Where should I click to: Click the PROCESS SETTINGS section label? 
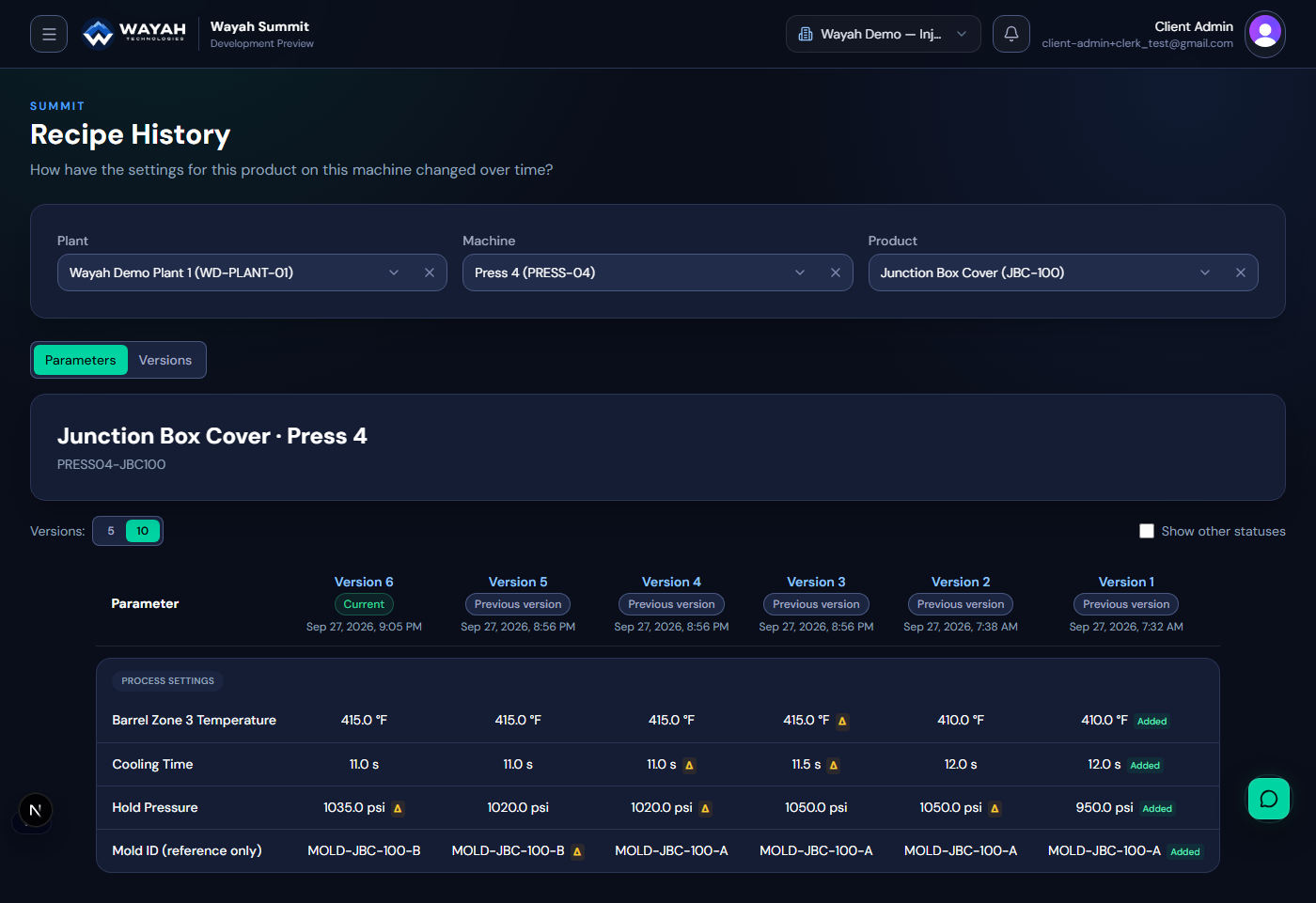click(168, 680)
